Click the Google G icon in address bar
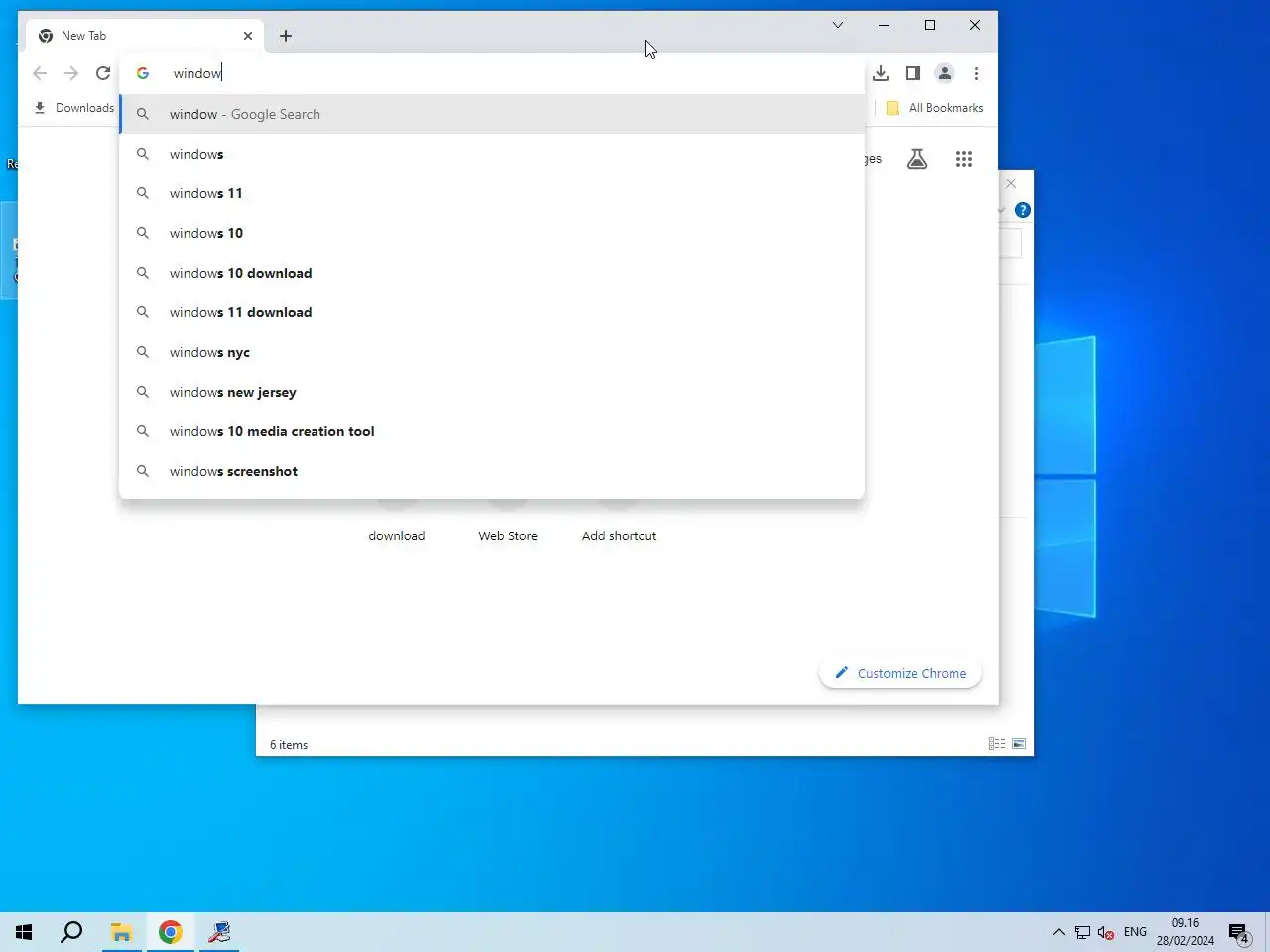 click(143, 73)
